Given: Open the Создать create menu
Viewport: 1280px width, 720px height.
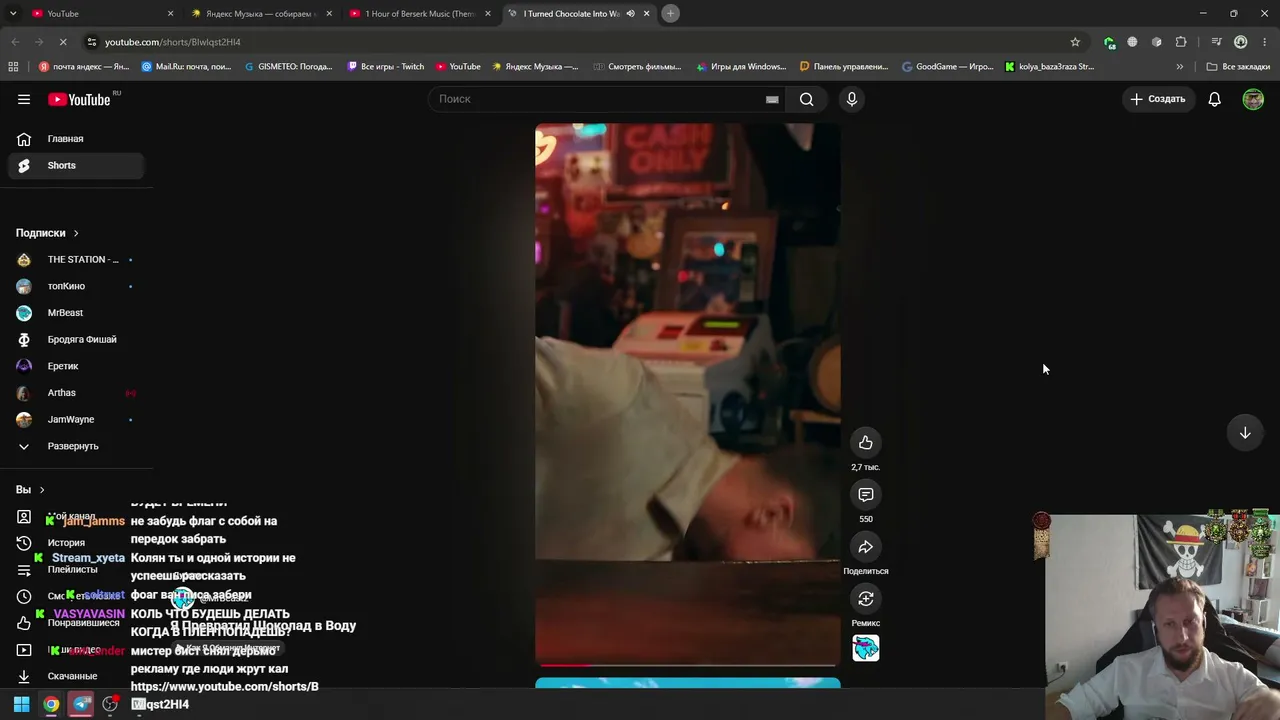Looking at the screenshot, I should click(1158, 99).
